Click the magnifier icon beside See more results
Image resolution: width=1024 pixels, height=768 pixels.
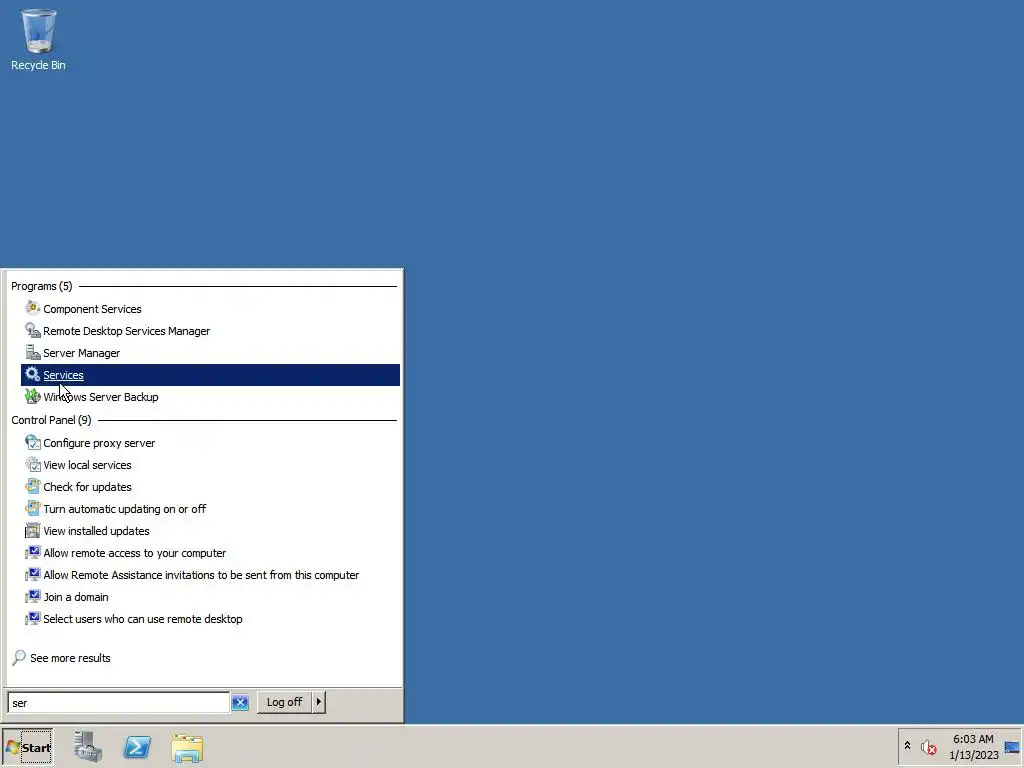tap(19, 657)
